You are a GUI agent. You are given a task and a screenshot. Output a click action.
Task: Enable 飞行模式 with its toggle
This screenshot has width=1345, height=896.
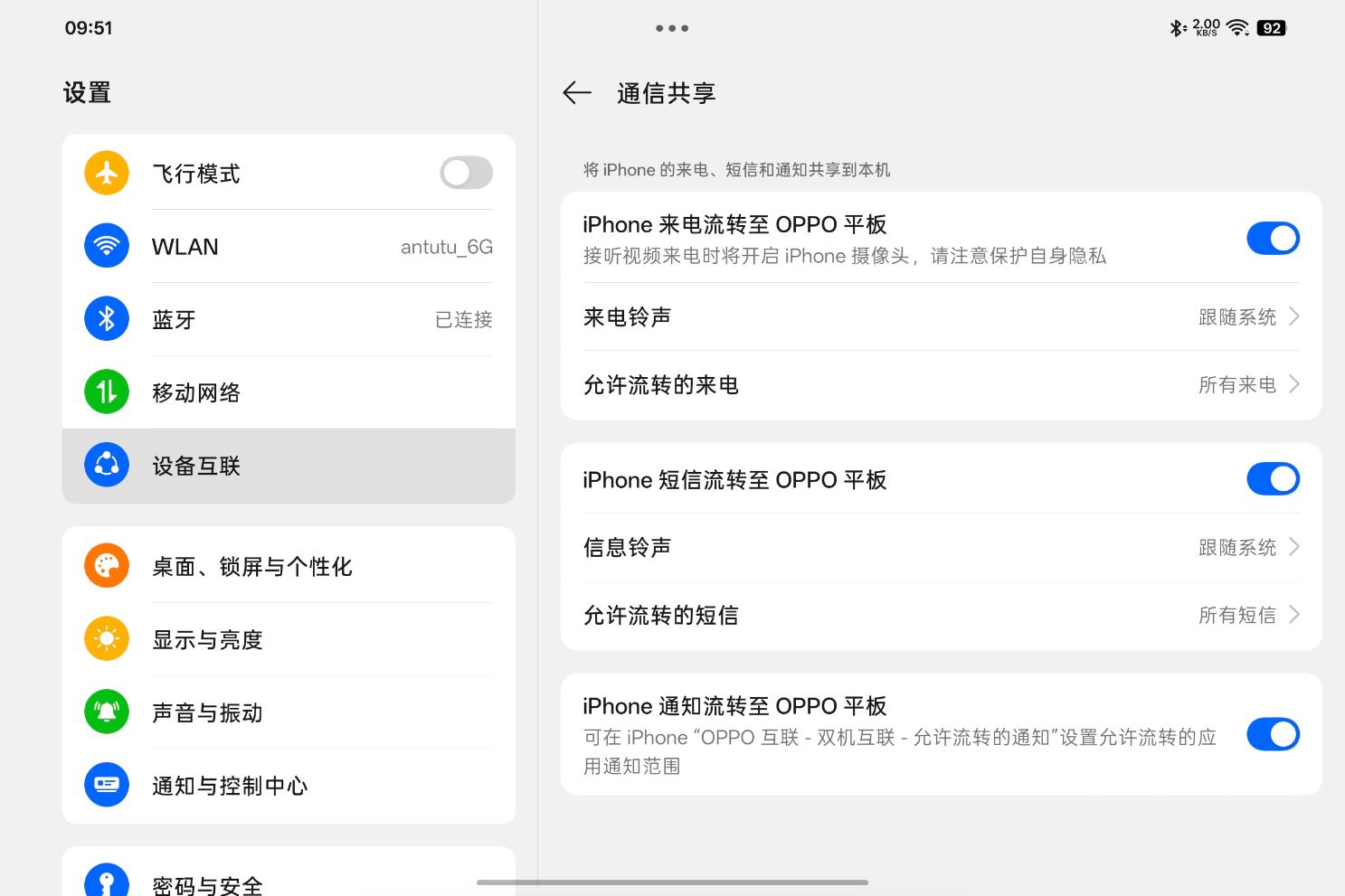click(466, 173)
